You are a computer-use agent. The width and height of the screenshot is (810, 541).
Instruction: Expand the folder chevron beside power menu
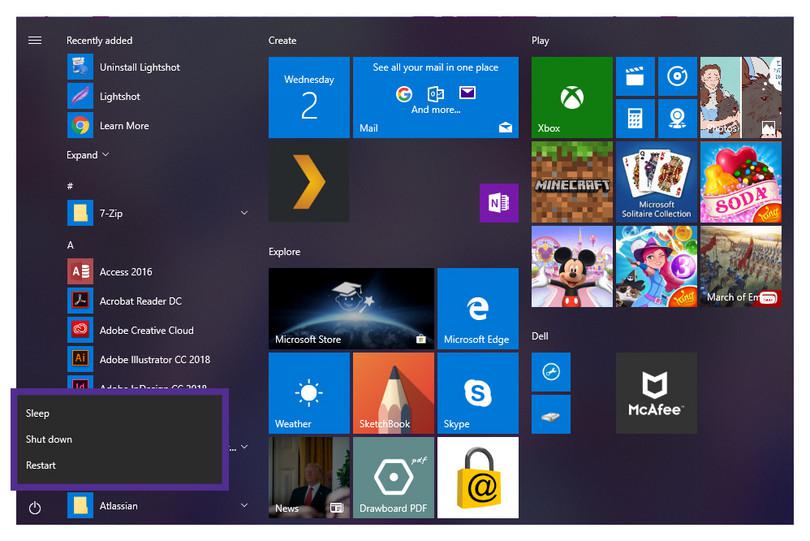click(x=244, y=447)
